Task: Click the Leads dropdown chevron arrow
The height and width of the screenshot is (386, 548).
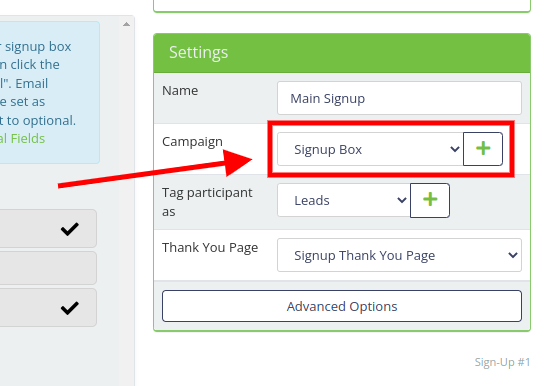Action: coord(402,200)
